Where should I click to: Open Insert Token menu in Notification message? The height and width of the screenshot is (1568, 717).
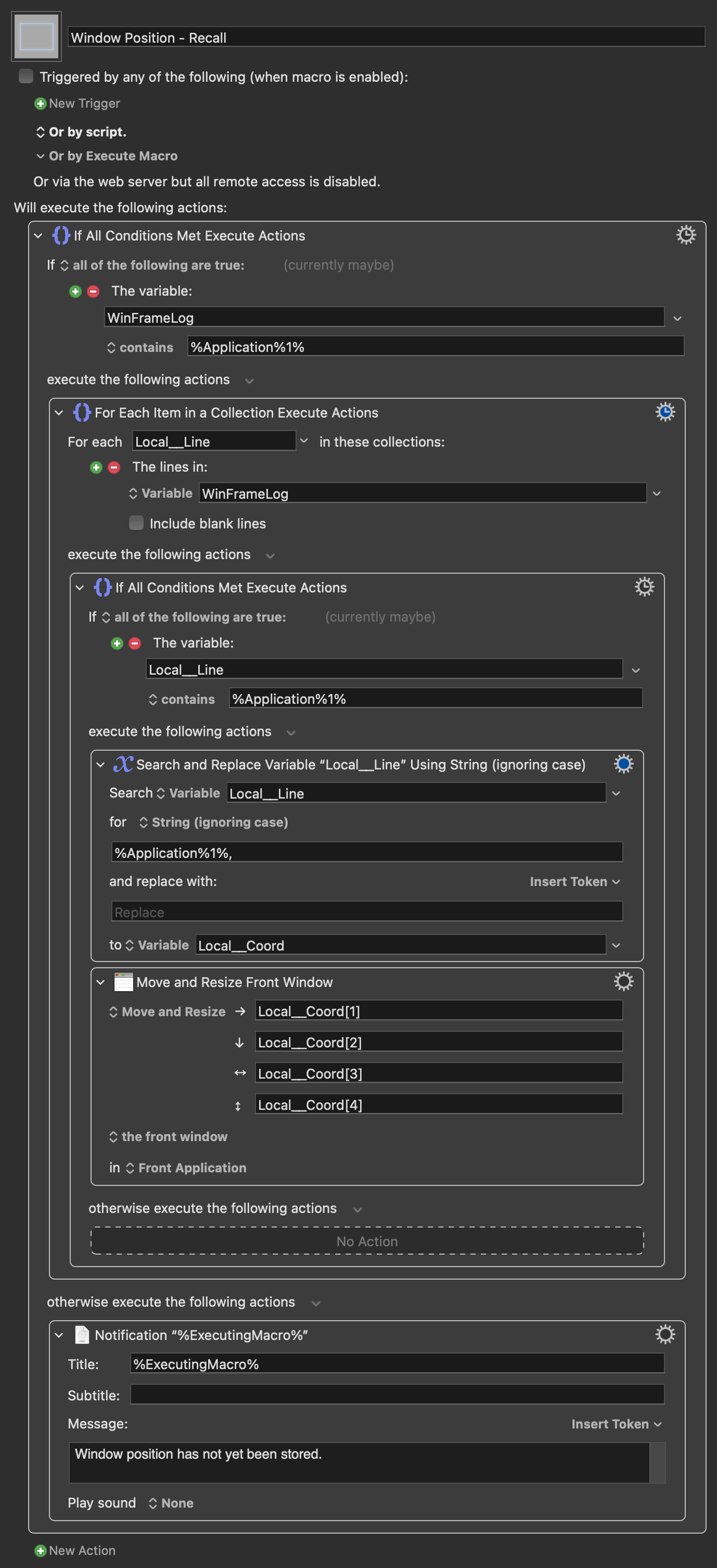click(616, 1424)
